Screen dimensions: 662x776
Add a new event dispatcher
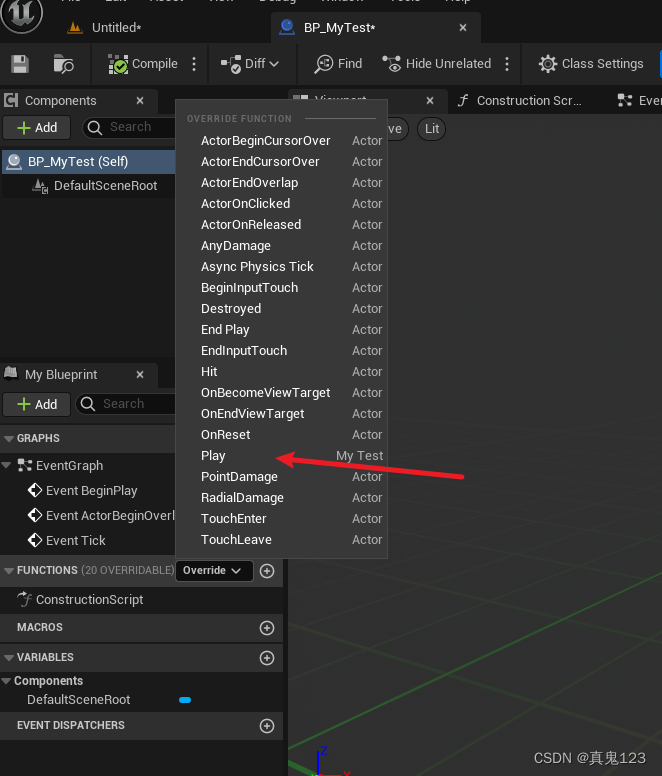click(x=267, y=726)
